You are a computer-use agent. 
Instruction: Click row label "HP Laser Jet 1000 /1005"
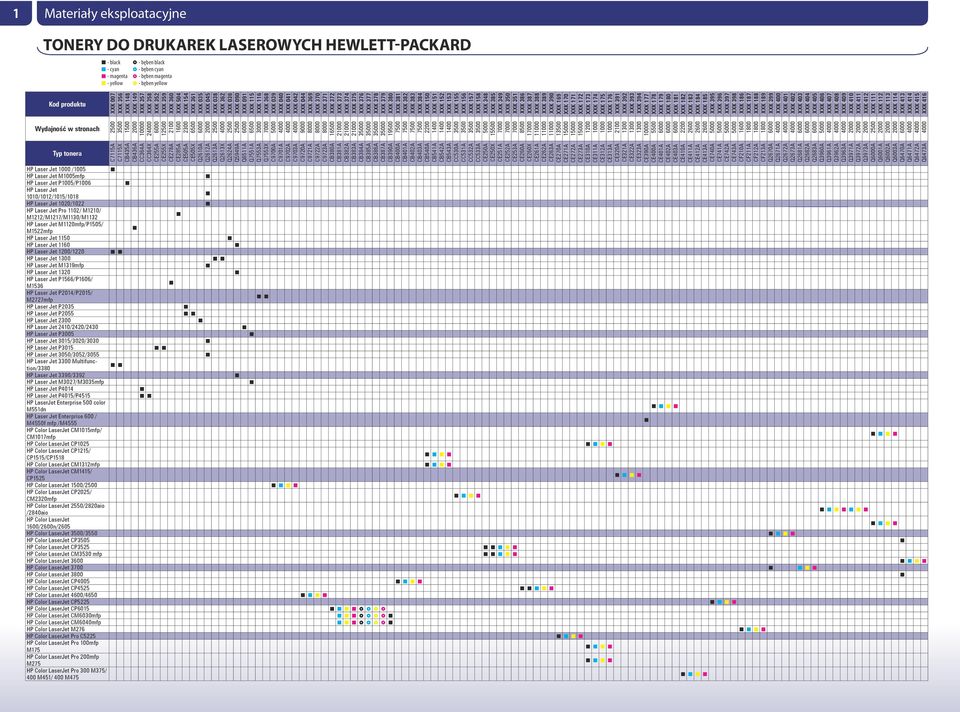point(56,169)
